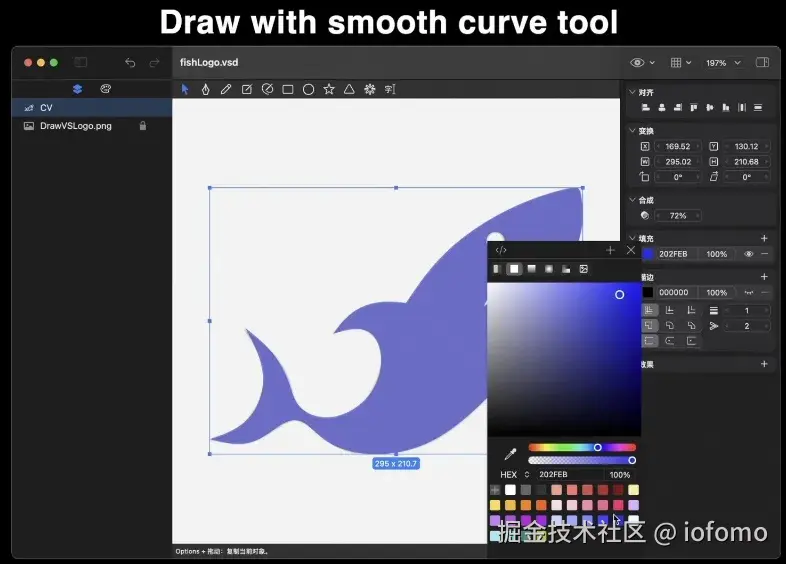The width and height of the screenshot is (786, 564).
Task: Edit the 72% opacity field
Action: (x=678, y=216)
